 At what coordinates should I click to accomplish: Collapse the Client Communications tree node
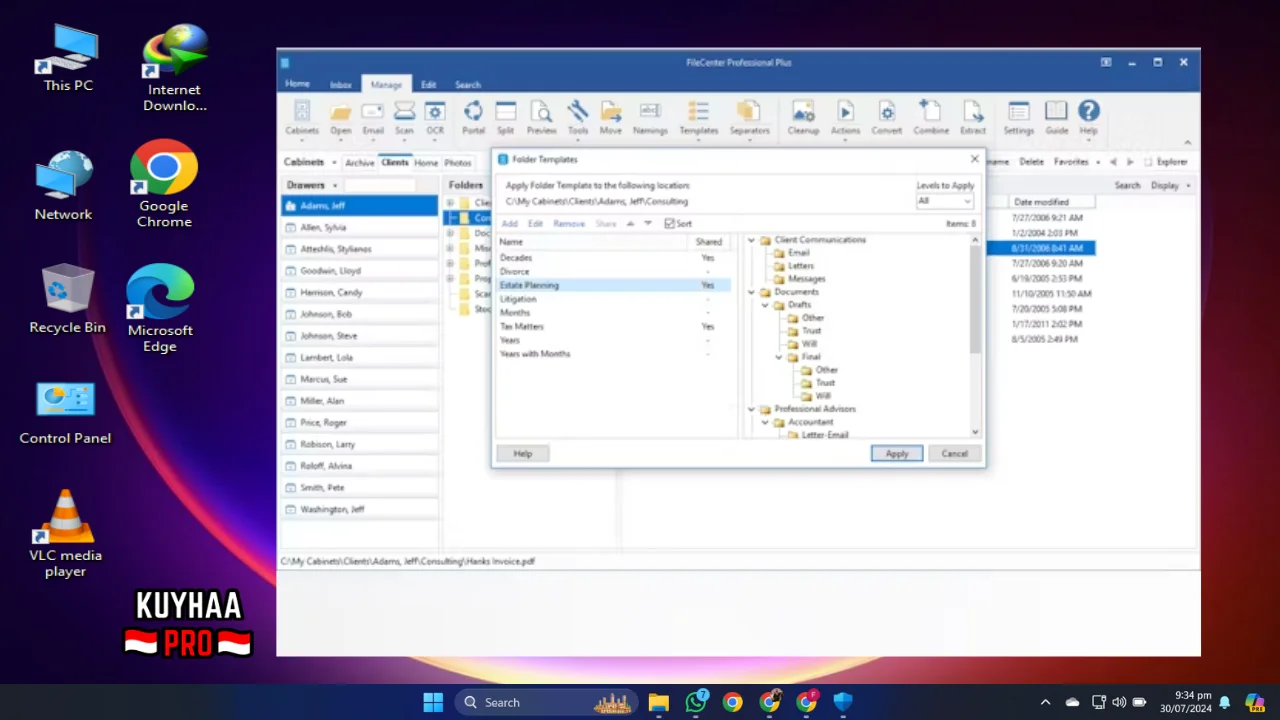(x=752, y=240)
